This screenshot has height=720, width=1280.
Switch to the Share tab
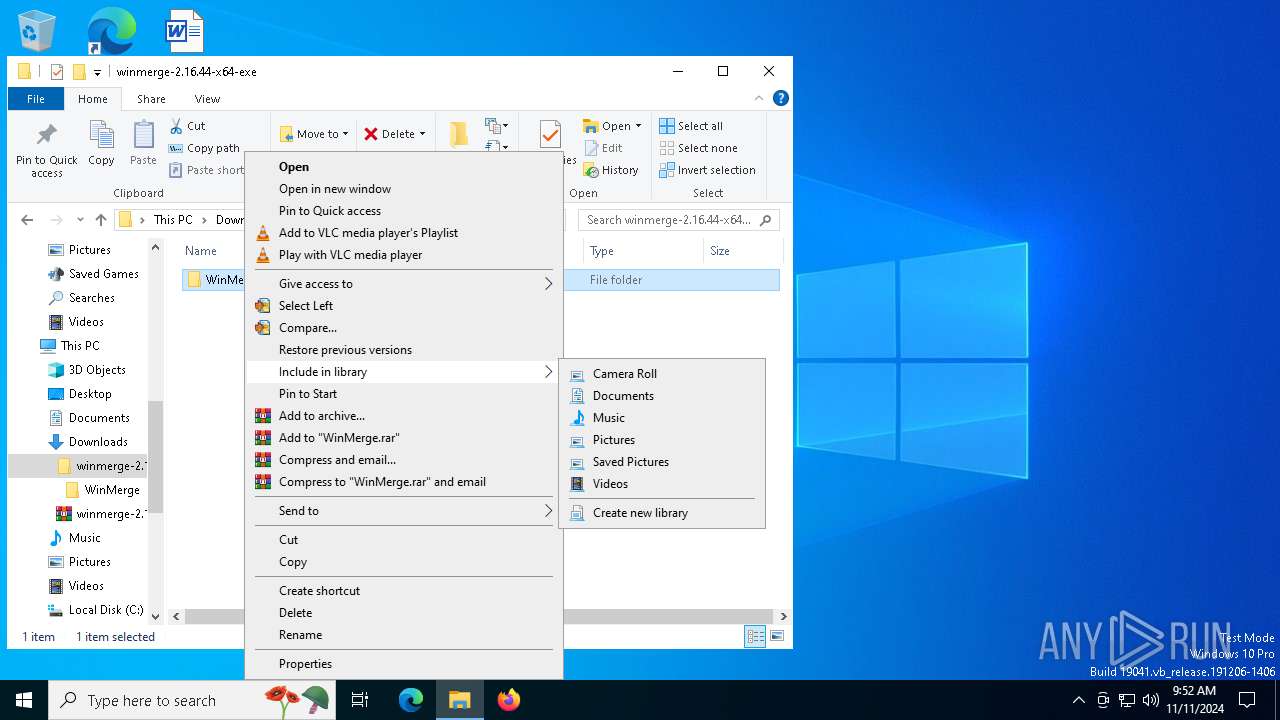[151, 99]
